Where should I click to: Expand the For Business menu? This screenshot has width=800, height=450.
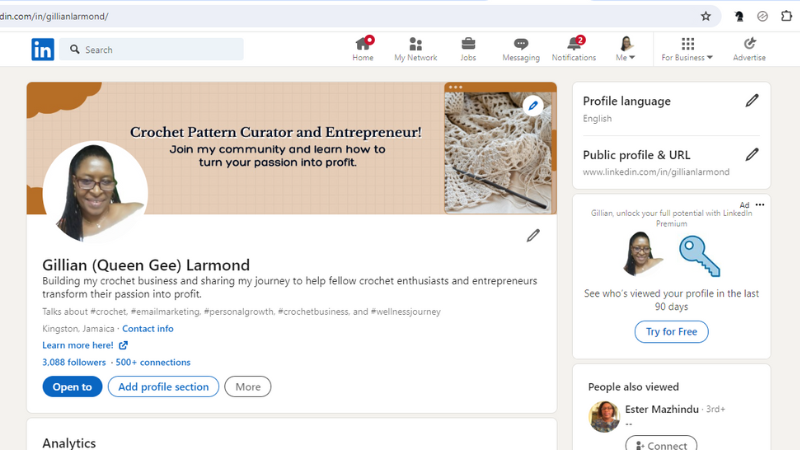pyautogui.click(x=687, y=49)
